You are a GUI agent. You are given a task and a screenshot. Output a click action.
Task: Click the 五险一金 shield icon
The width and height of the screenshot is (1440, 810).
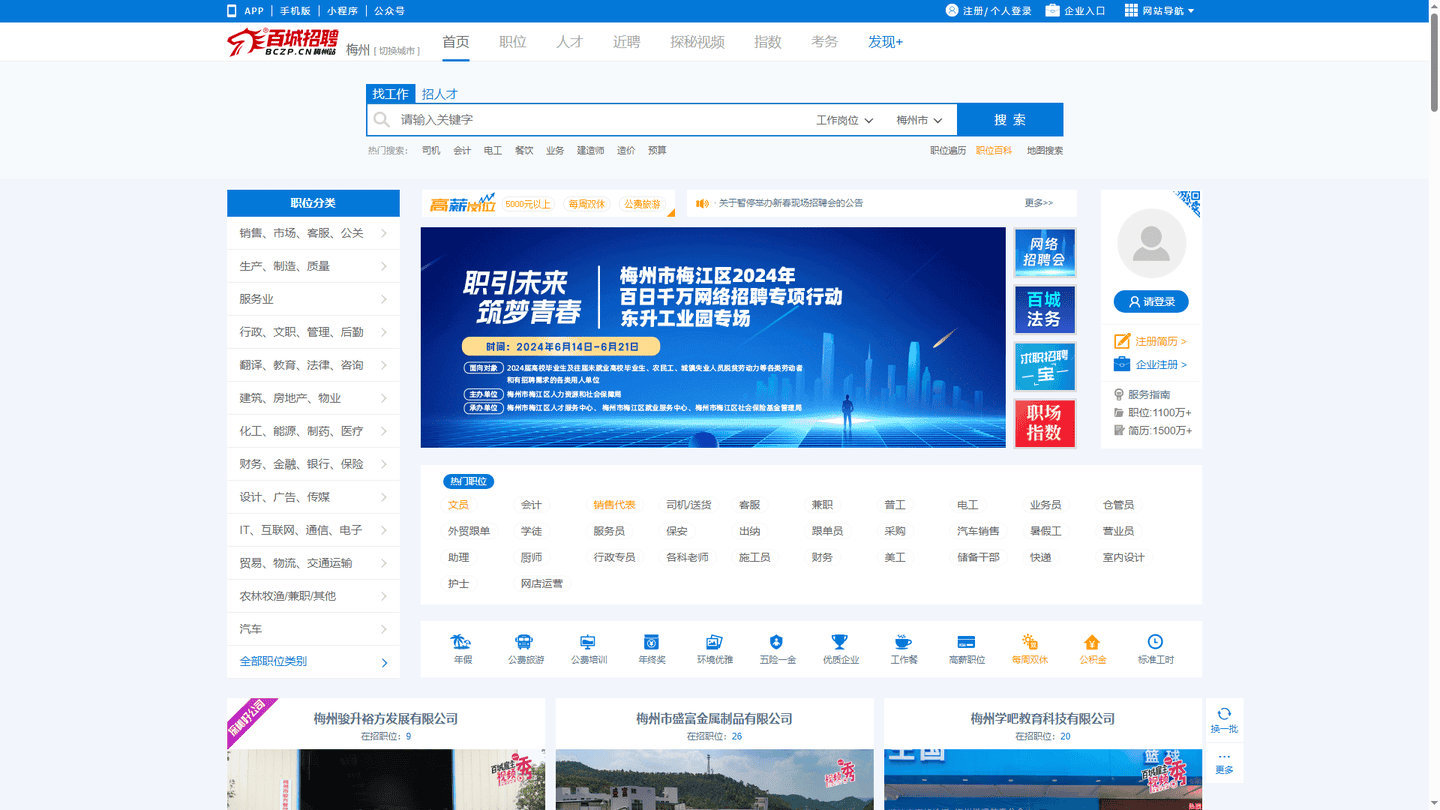click(777, 642)
